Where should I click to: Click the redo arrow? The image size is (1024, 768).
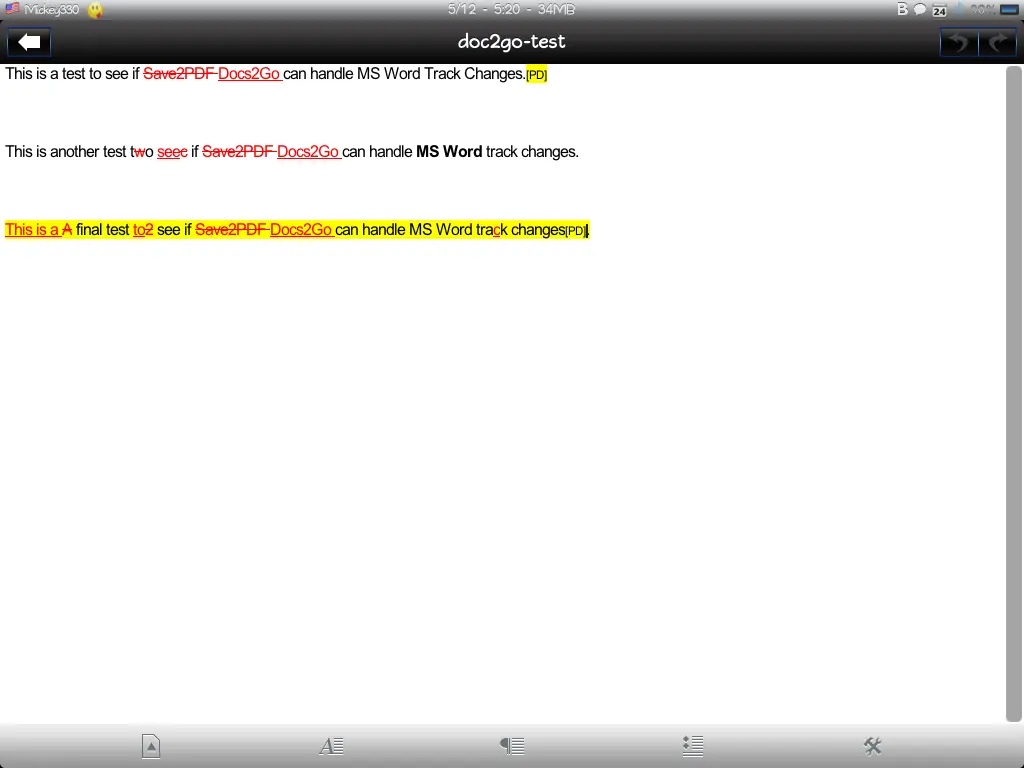coord(997,42)
